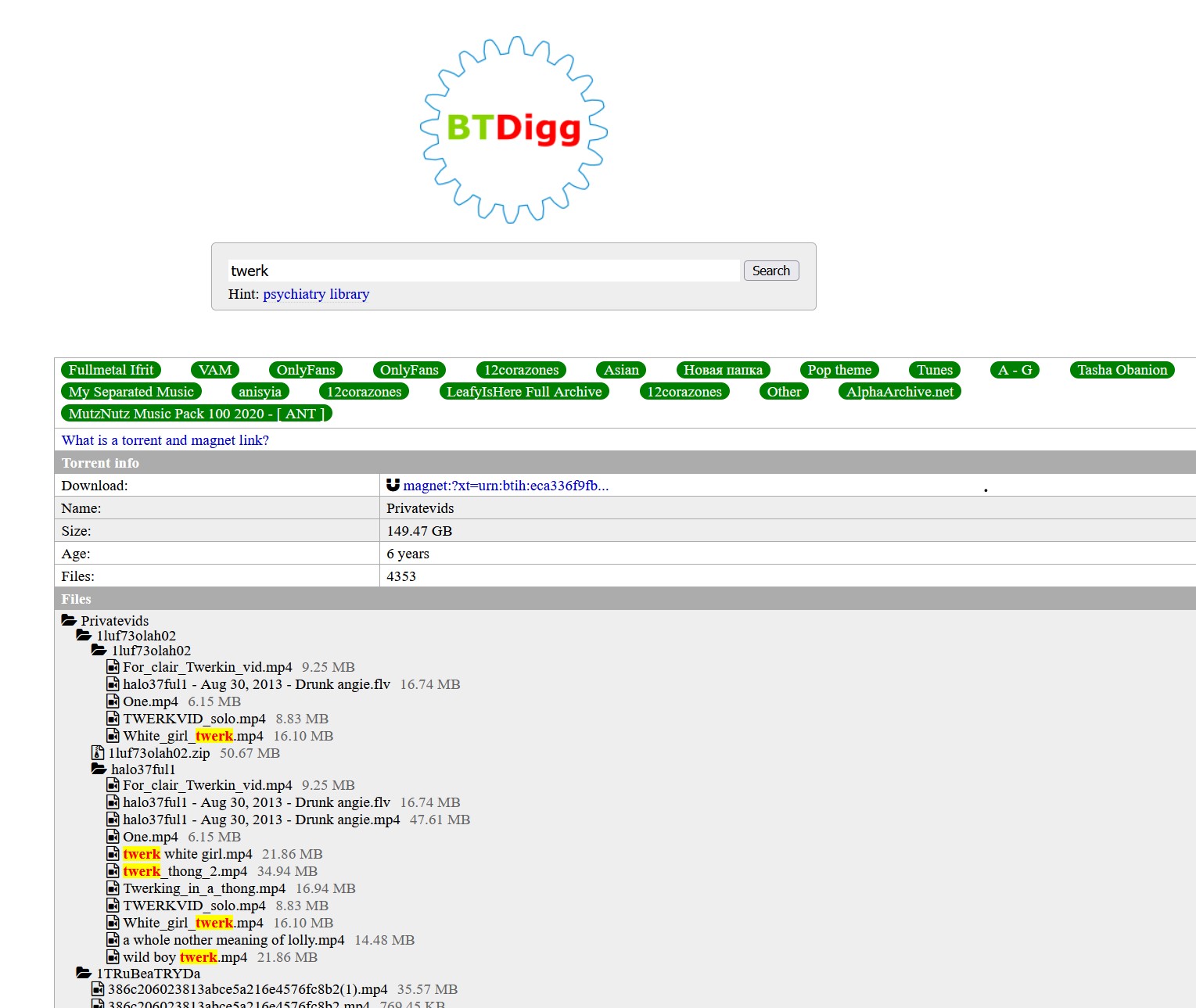Click a whole nother meaning of lolly.mp4 name
The image size is (1196, 1008).
point(234,940)
